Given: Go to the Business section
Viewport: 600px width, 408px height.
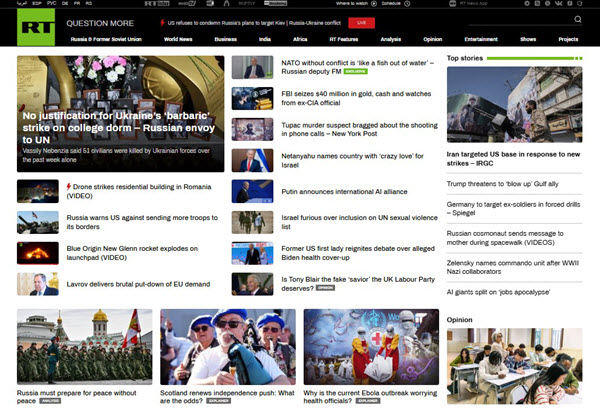Looking at the screenshot, I should click(x=225, y=39).
